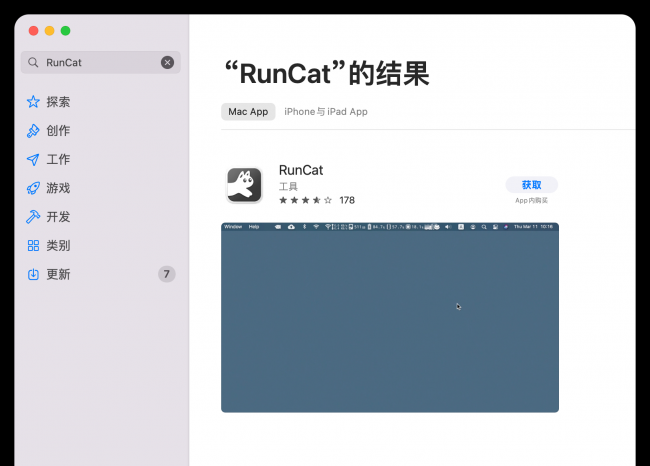Click the search magnifier icon in sidebar
Image resolution: width=650 pixels, height=466 pixels.
point(33,63)
